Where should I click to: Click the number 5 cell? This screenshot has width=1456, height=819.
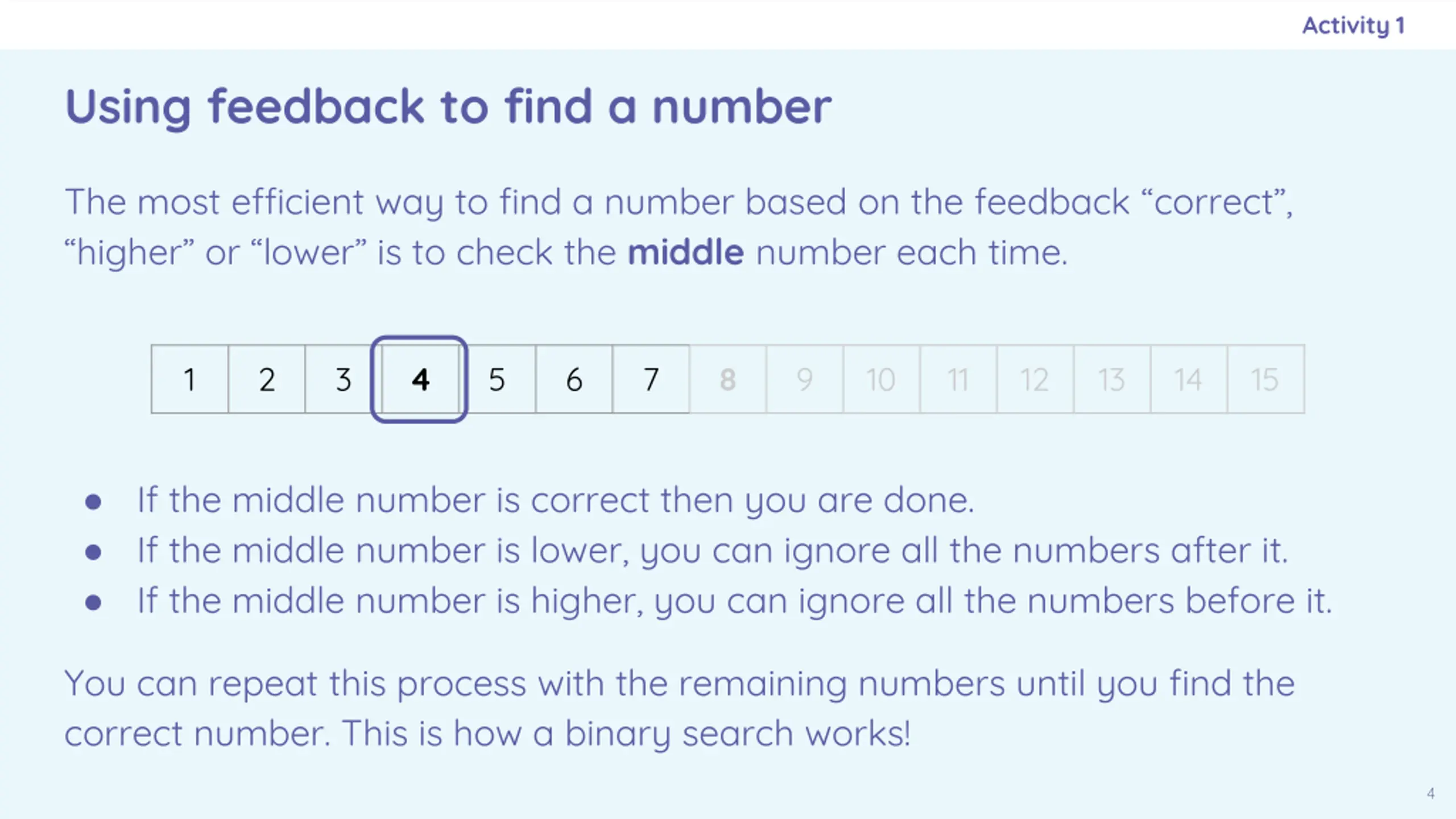click(x=497, y=379)
